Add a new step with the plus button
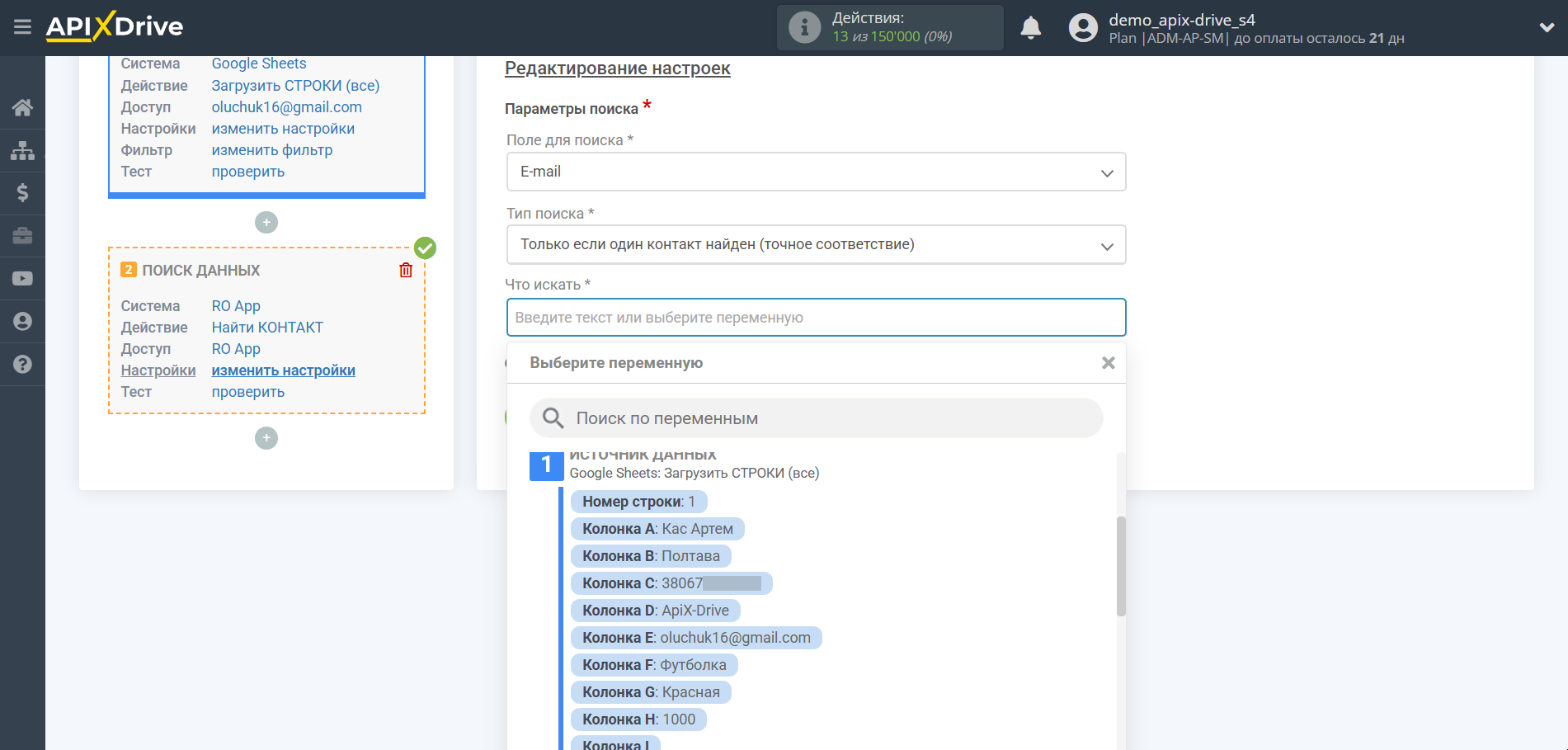 [266, 438]
